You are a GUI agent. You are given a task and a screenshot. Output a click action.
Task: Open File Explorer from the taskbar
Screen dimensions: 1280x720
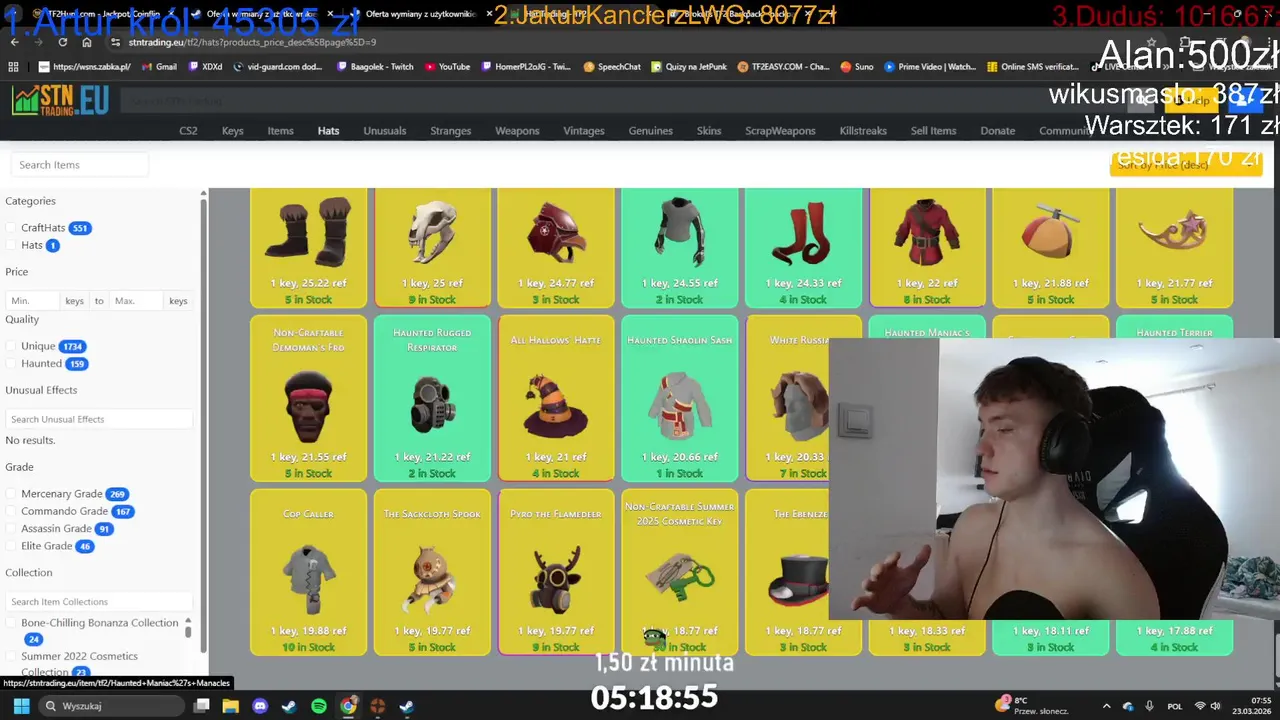pos(230,706)
